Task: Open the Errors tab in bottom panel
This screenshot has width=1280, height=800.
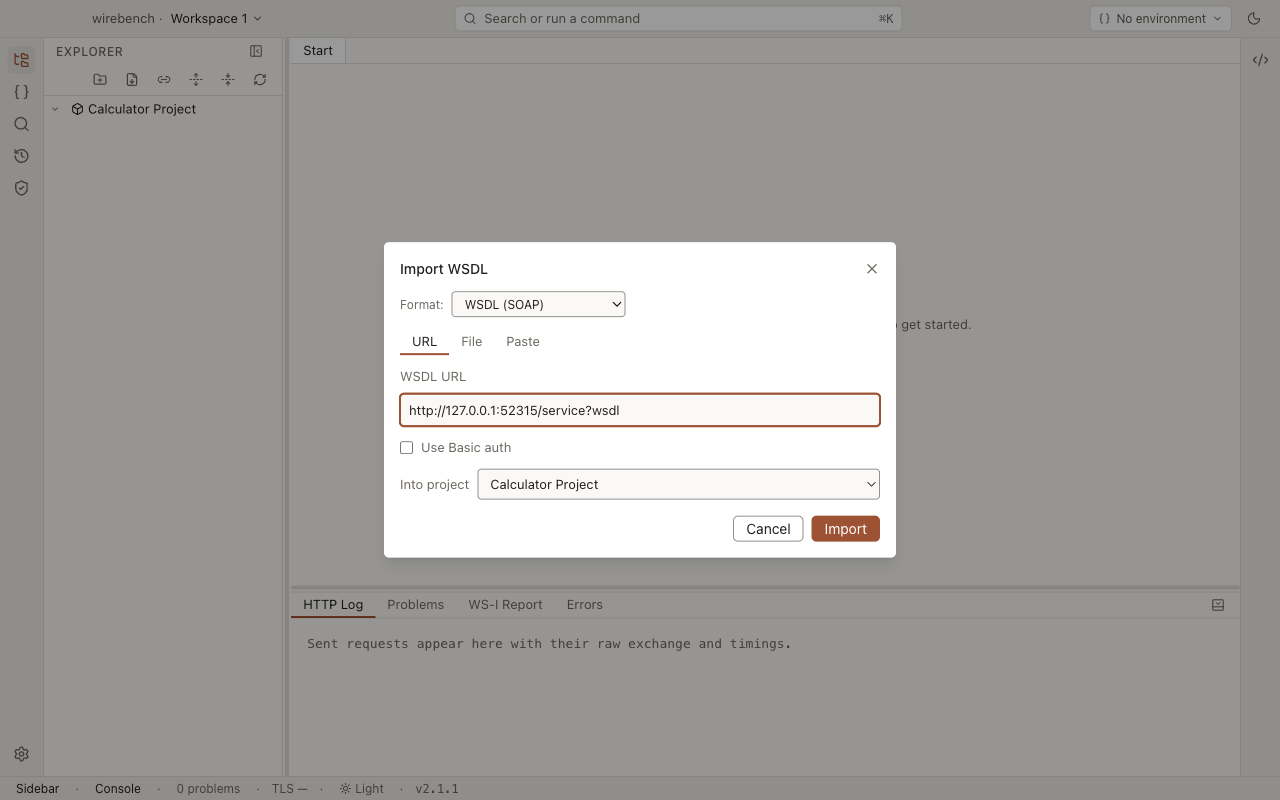Action: pyautogui.click(x=585, y=605)
